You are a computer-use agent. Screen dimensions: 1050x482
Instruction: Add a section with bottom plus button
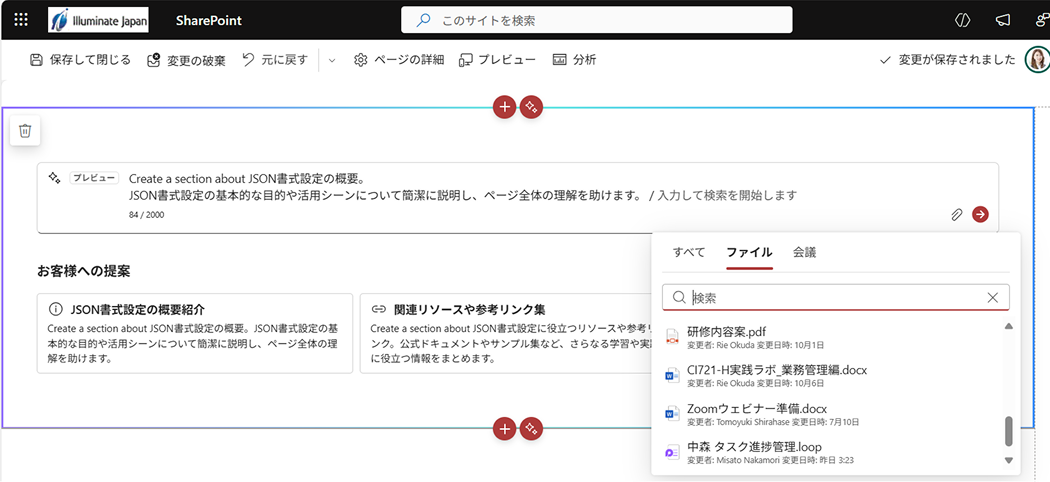click(505, 428)
